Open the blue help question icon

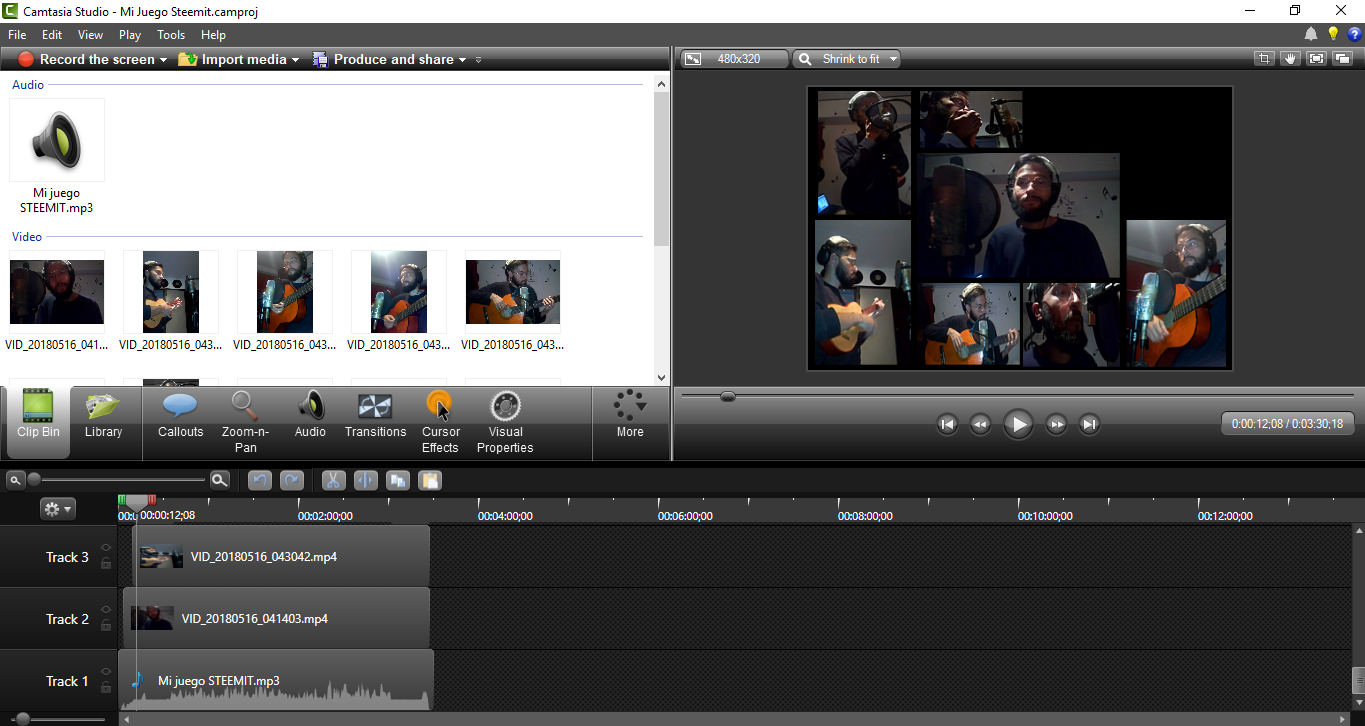(1354, 34)
